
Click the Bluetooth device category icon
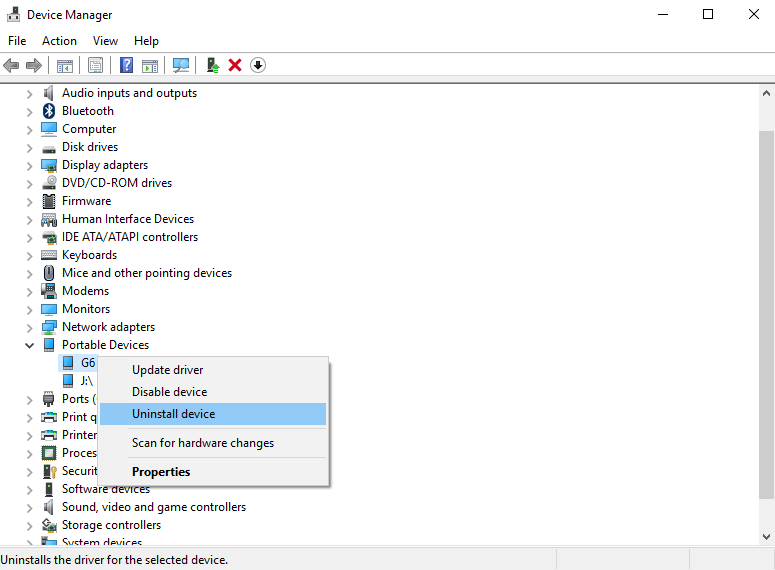click(x=49, y=111)
